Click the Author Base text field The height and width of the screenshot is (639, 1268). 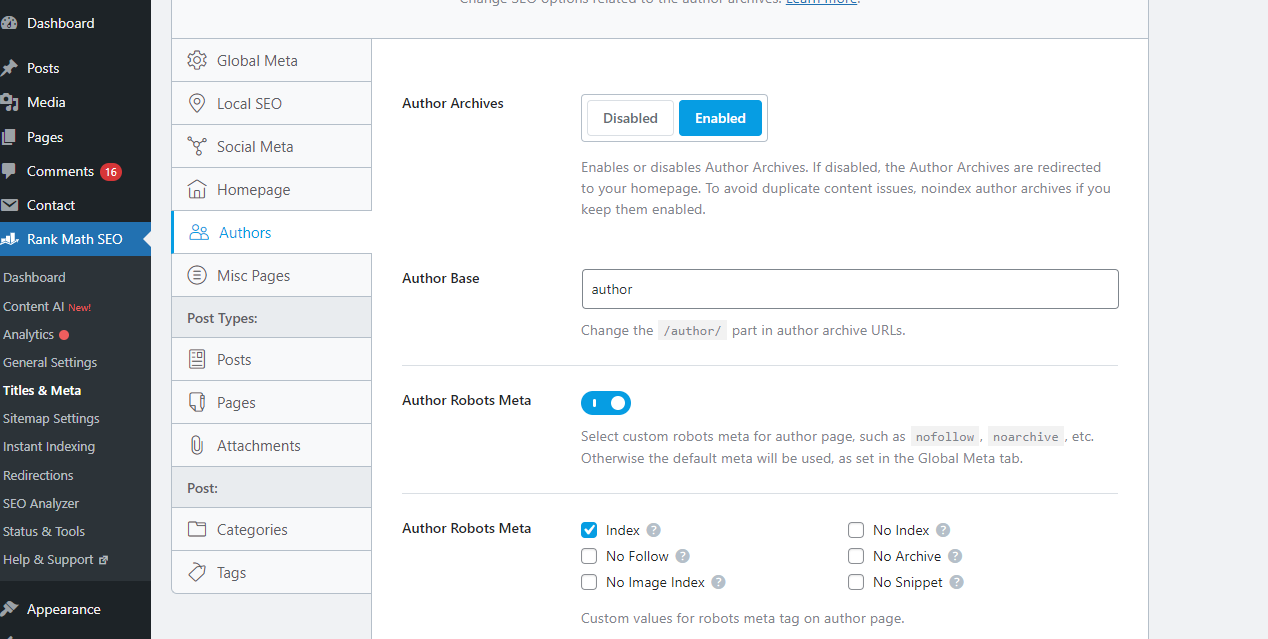pyautogui.click(x=849, y=289)
